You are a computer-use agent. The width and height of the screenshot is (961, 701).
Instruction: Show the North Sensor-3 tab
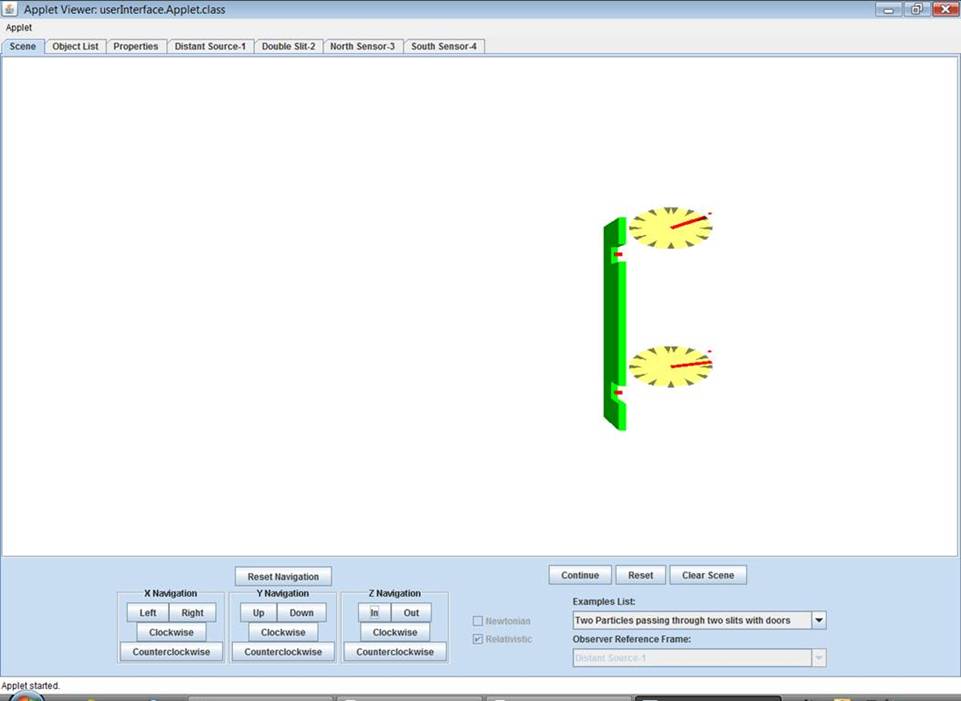pos(362,46)
